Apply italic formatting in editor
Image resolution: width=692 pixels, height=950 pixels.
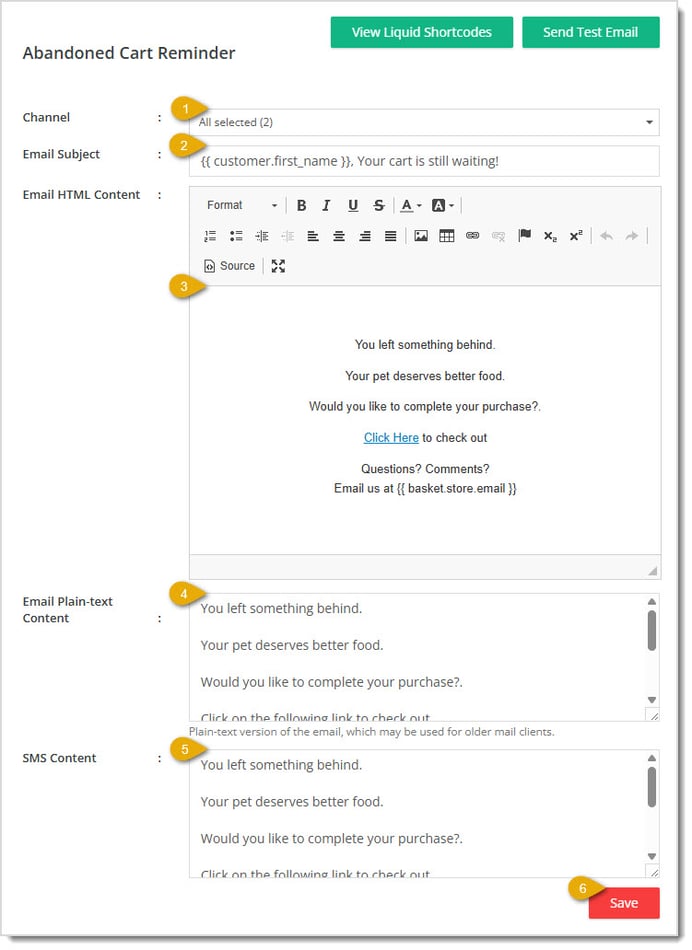[x=327, y=206]
